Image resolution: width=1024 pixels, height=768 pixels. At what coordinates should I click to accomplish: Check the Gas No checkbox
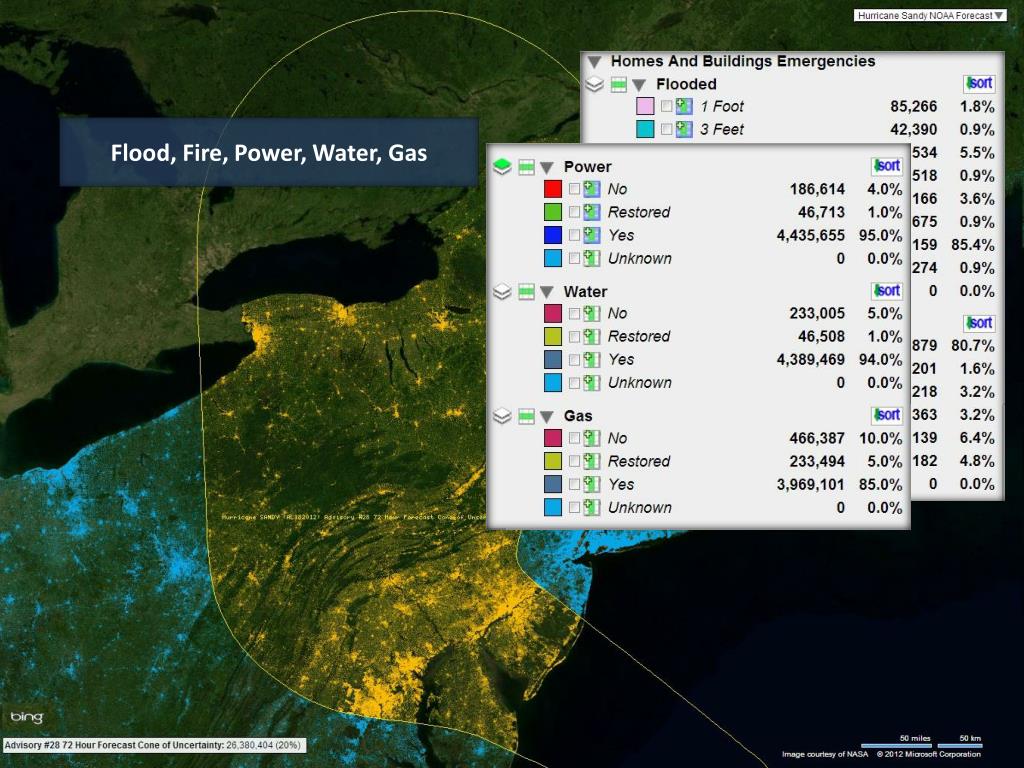[574, 438]
